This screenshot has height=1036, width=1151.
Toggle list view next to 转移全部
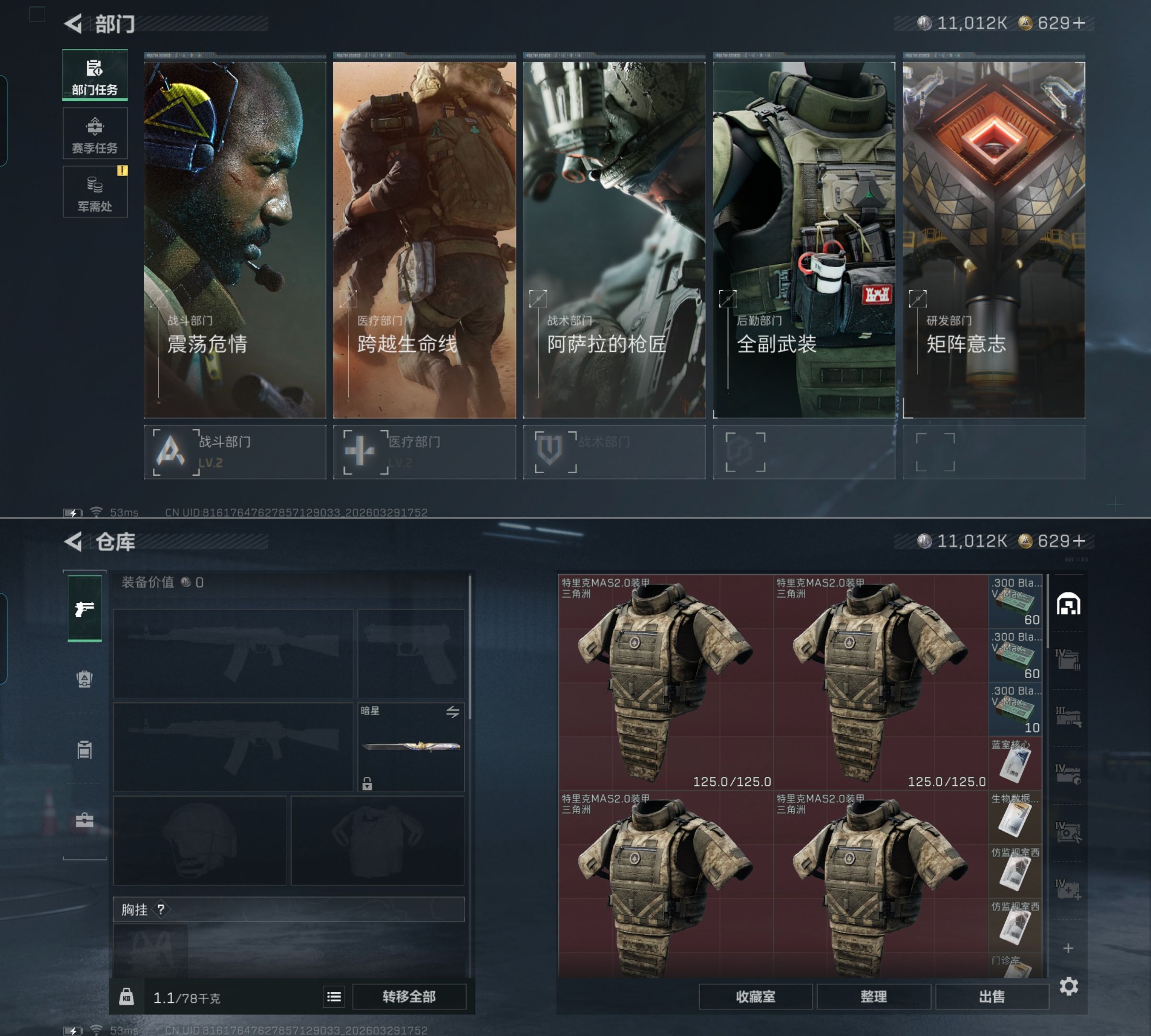point(334,996)
